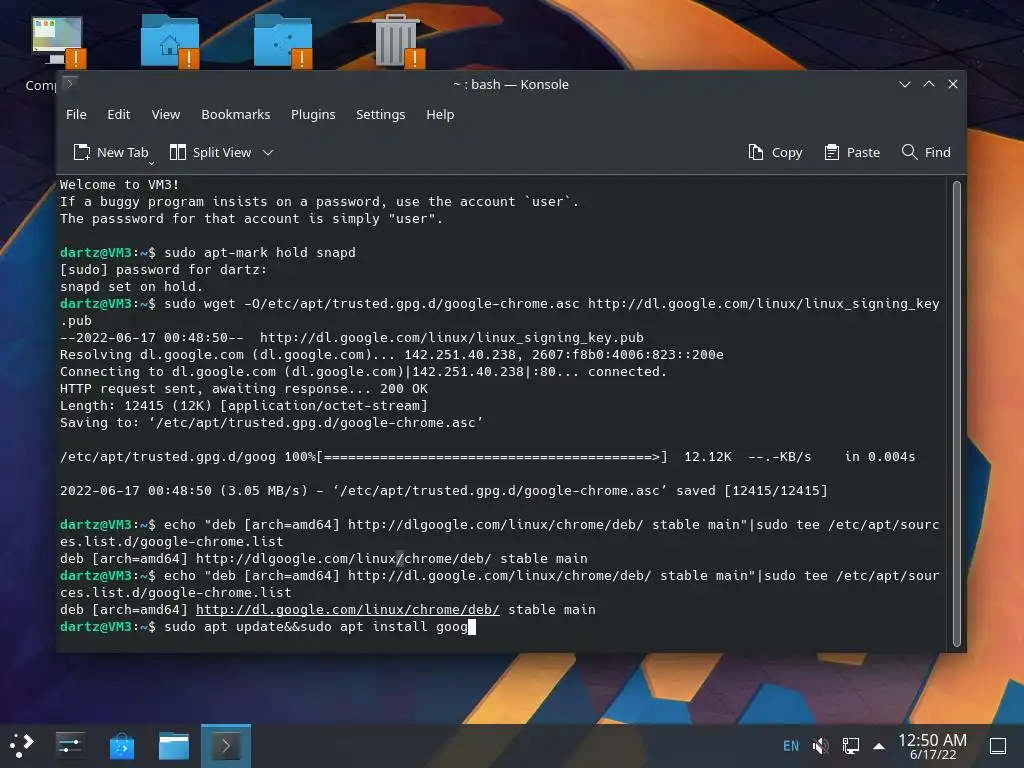Open the Computer desktop icon

tap(57, 42)
